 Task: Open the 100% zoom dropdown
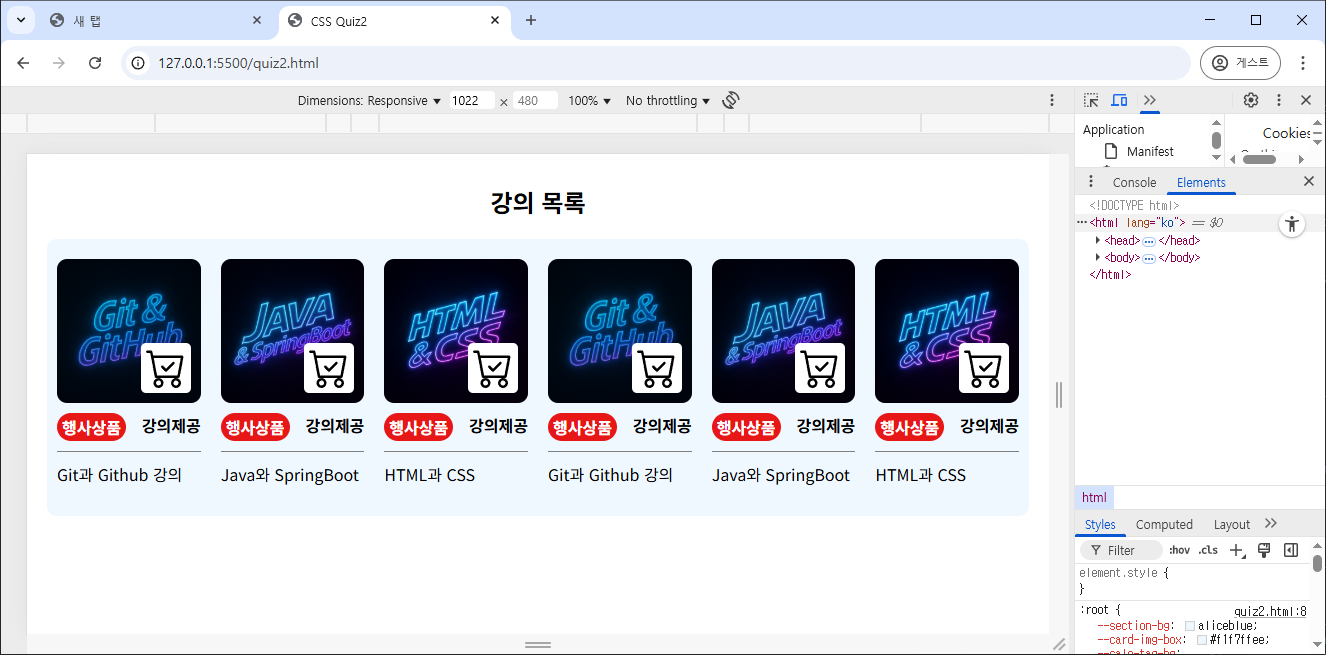(589, 101)
